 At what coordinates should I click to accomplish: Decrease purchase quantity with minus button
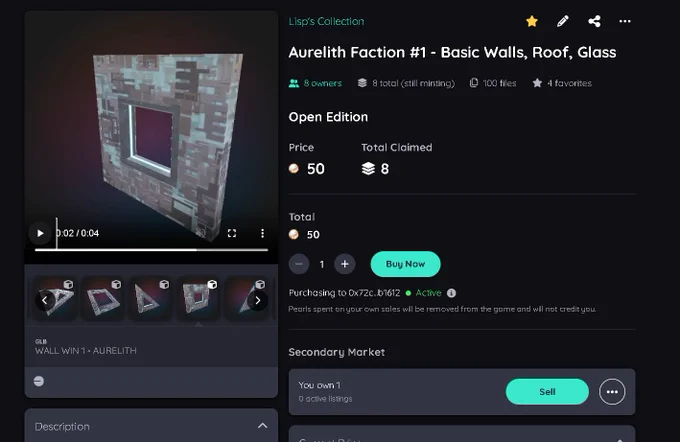coord(299,264)
